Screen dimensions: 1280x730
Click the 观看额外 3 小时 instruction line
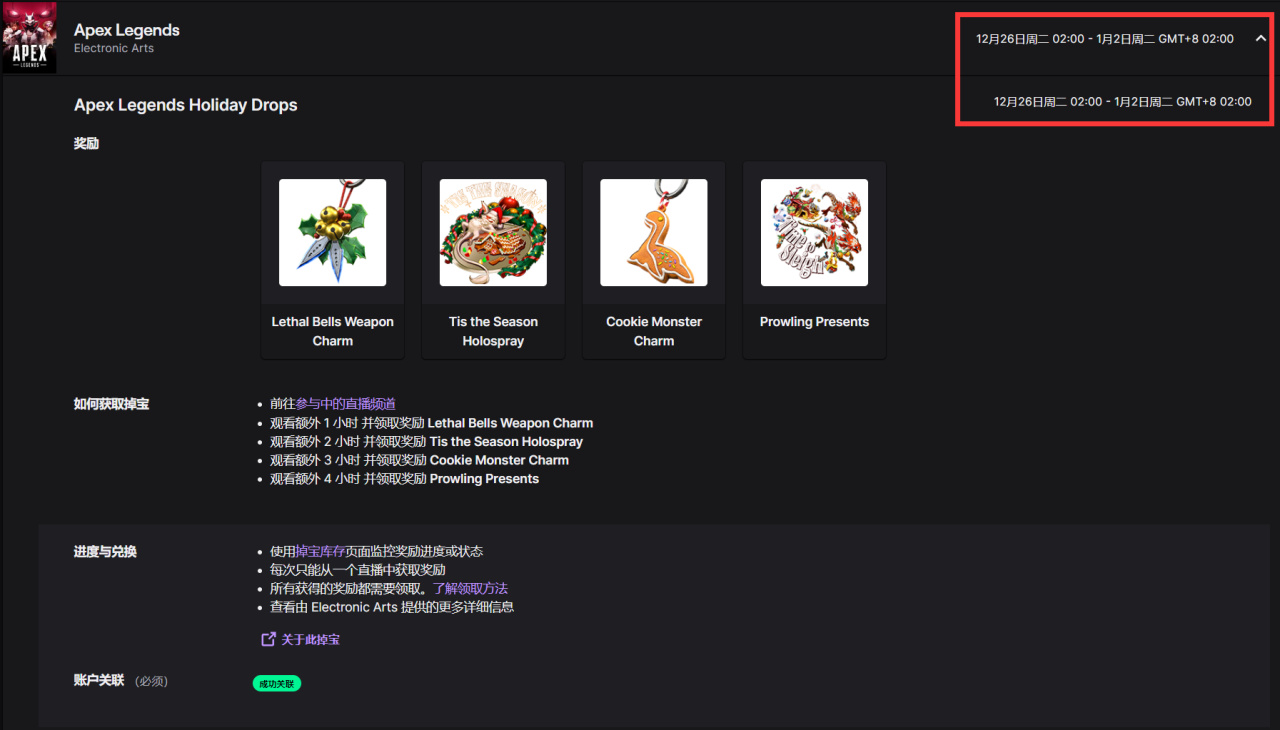tap(419, 461)
